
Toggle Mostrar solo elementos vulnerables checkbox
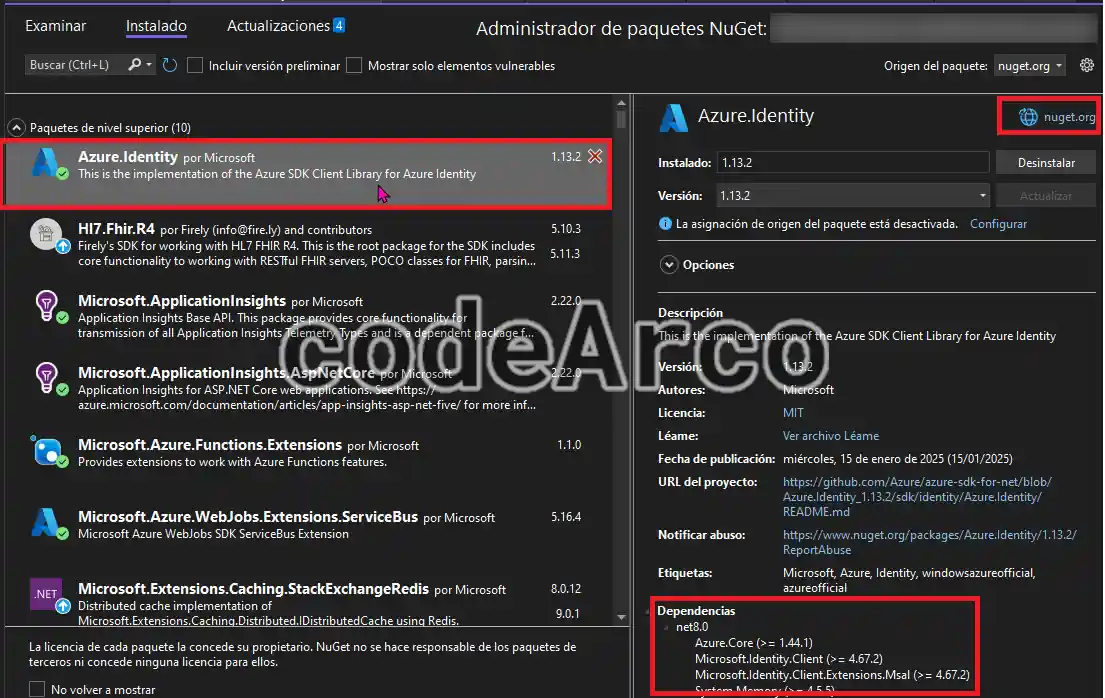click(x=354, y=66)
